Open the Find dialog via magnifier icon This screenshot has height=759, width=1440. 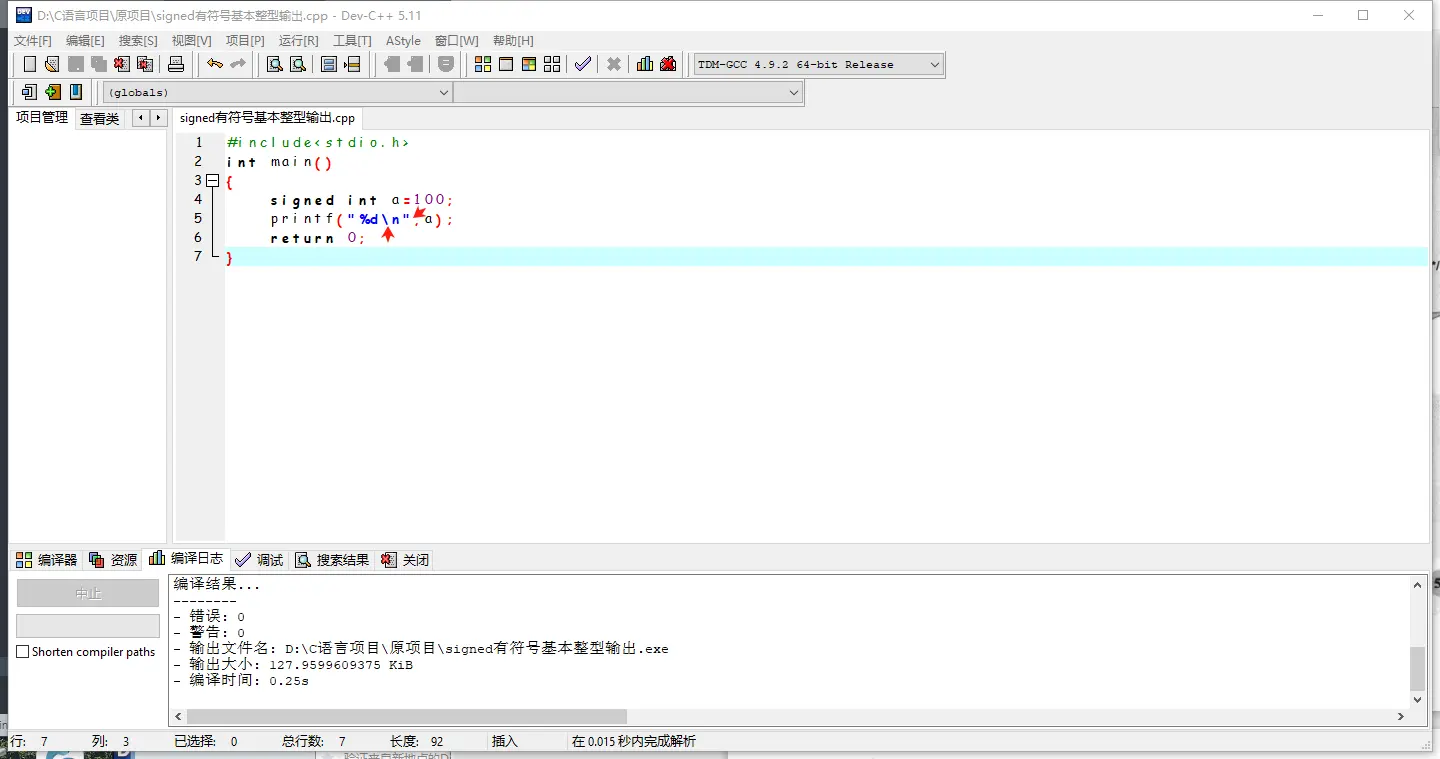coord(272,63)
